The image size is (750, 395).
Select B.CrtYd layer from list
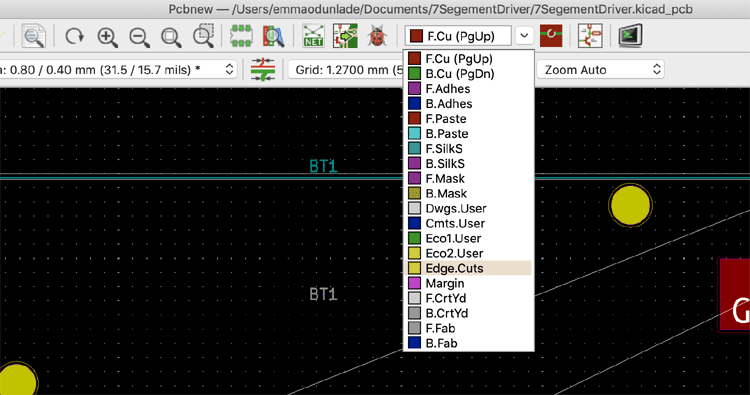[469, 313]
